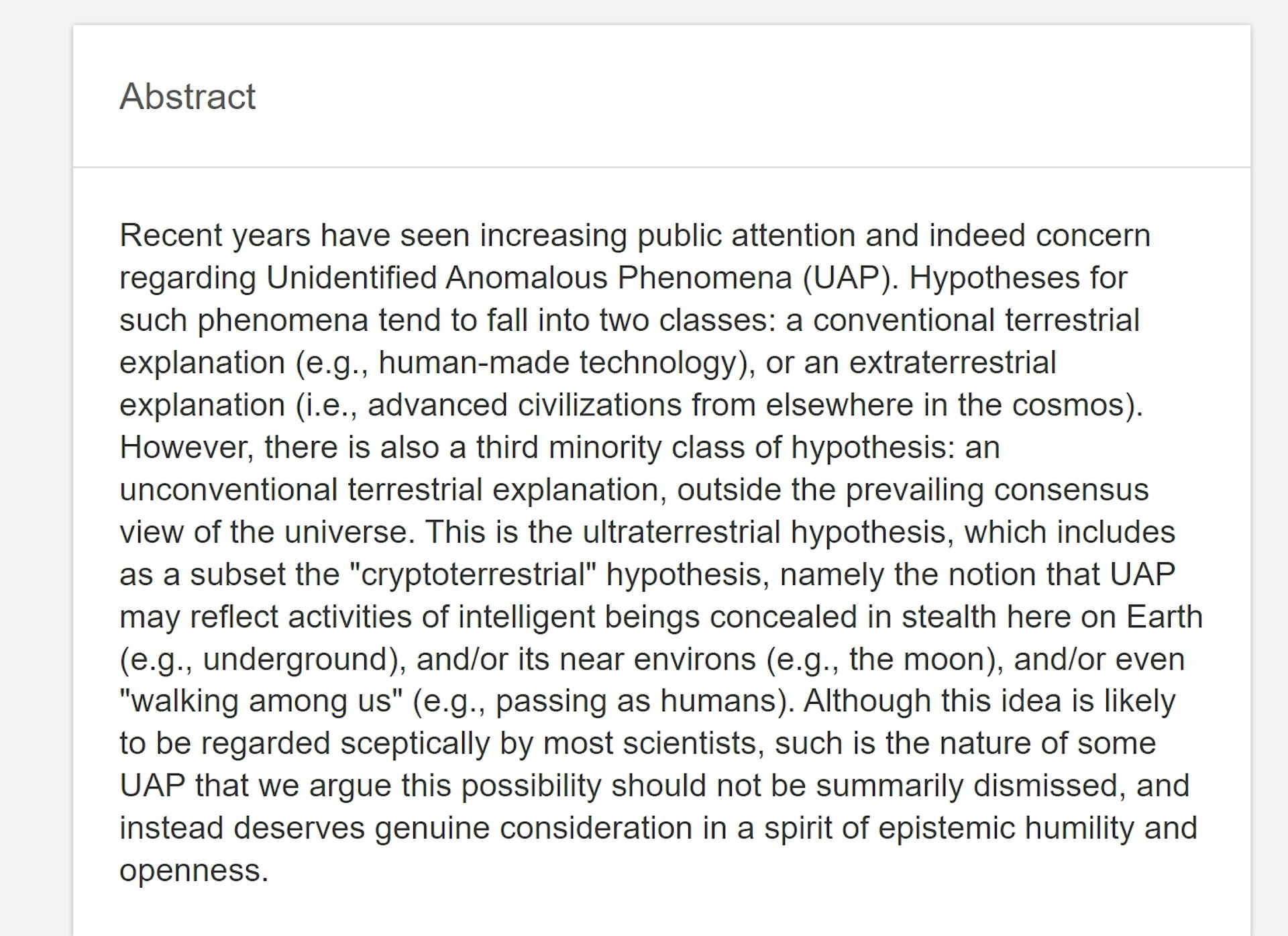The width and height of the screenshot is (1288, 936).
Task: Click the word "ultraterrestrial"
Action: click(681, 532)
